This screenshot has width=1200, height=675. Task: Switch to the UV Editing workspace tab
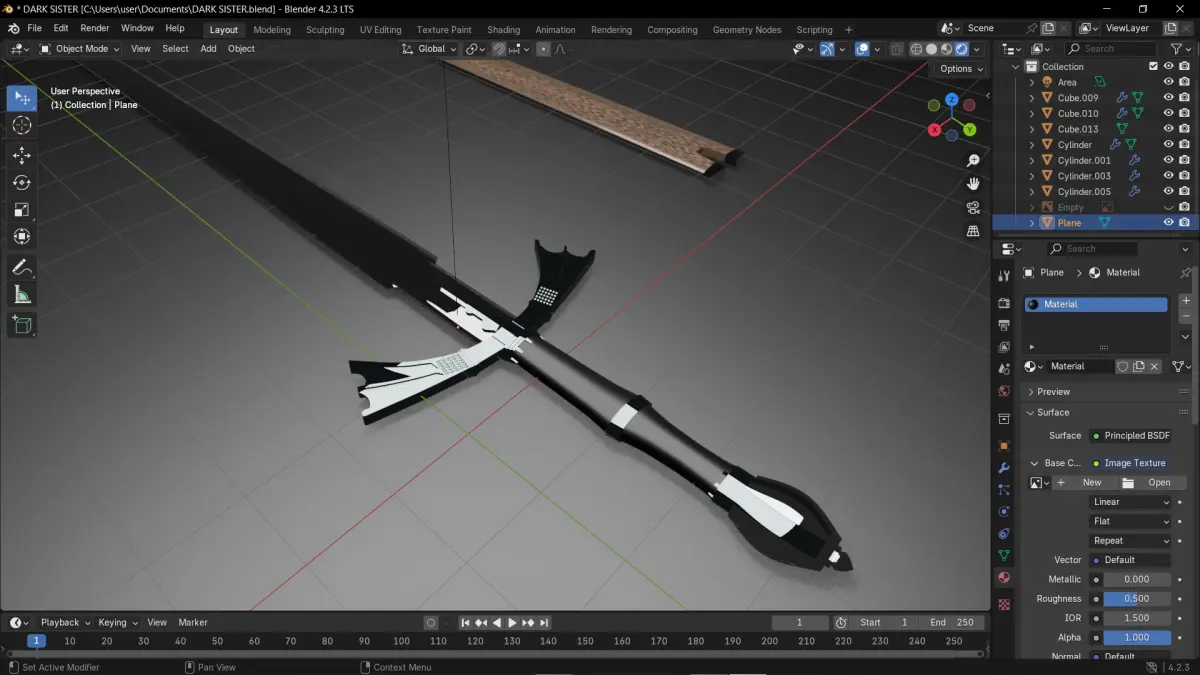381,30
